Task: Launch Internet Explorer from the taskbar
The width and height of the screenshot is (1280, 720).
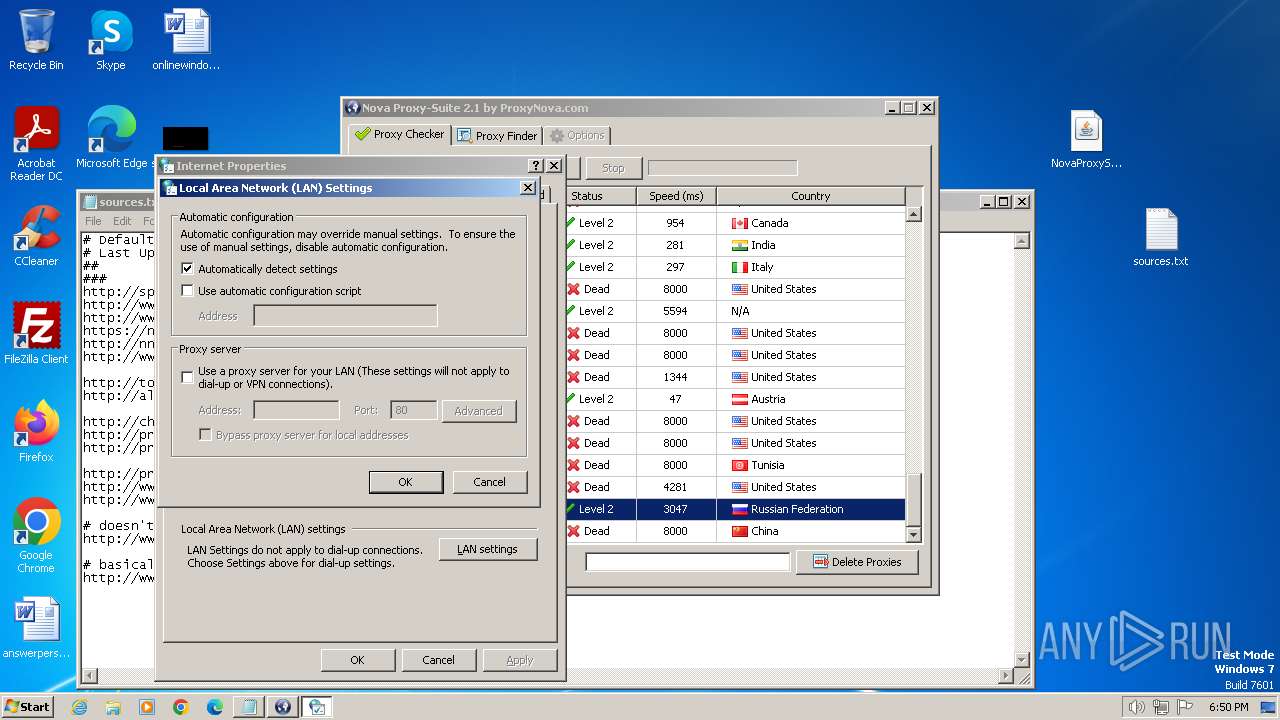Action: [79, 707]
